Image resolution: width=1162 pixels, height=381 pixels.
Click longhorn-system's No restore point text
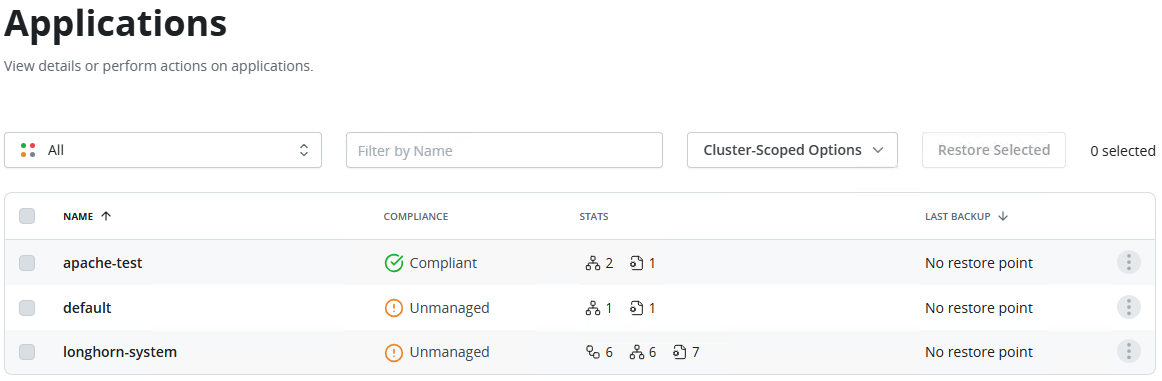pos(978,352)
